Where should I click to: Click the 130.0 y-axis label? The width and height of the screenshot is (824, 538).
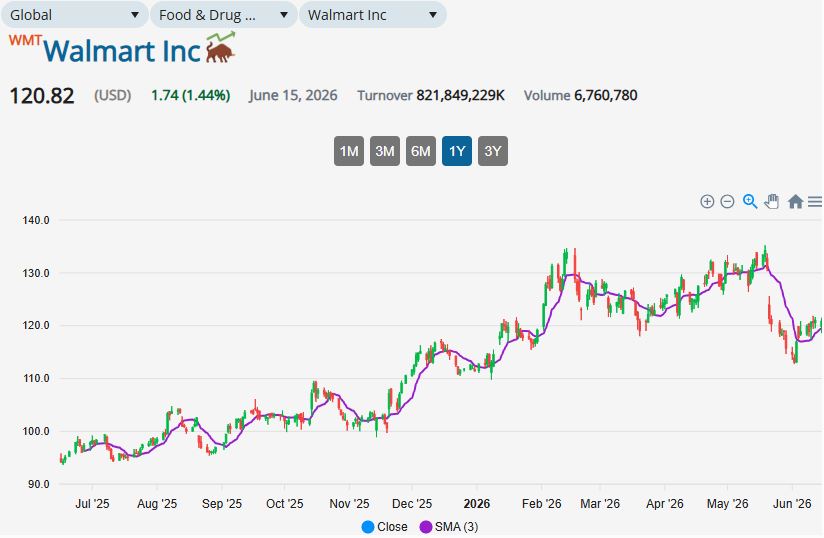pyautogui.click(x=36, y=273)
